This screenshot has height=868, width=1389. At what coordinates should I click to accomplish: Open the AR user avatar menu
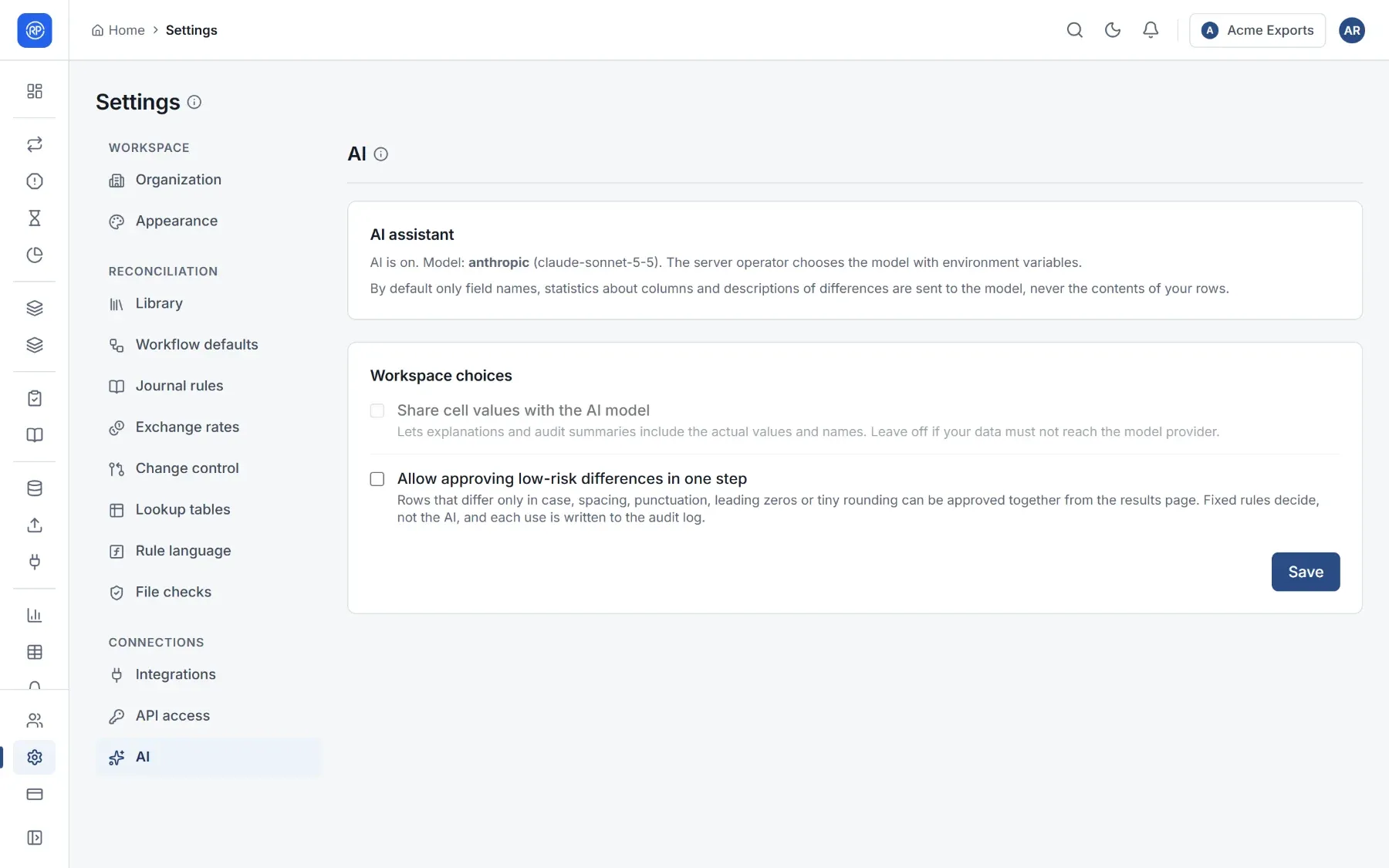[1352, 30]
